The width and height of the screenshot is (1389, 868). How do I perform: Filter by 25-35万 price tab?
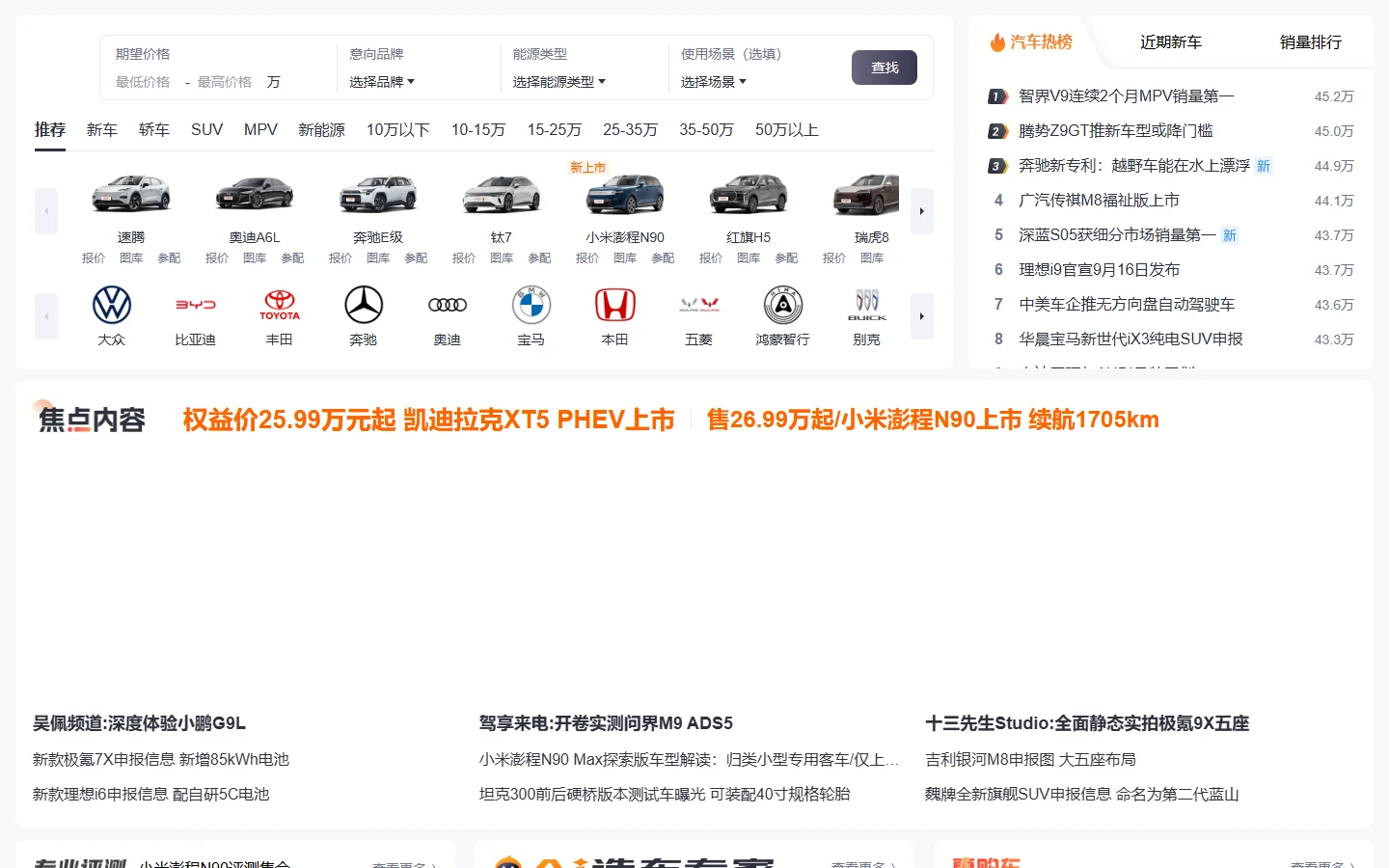point(631,129)
